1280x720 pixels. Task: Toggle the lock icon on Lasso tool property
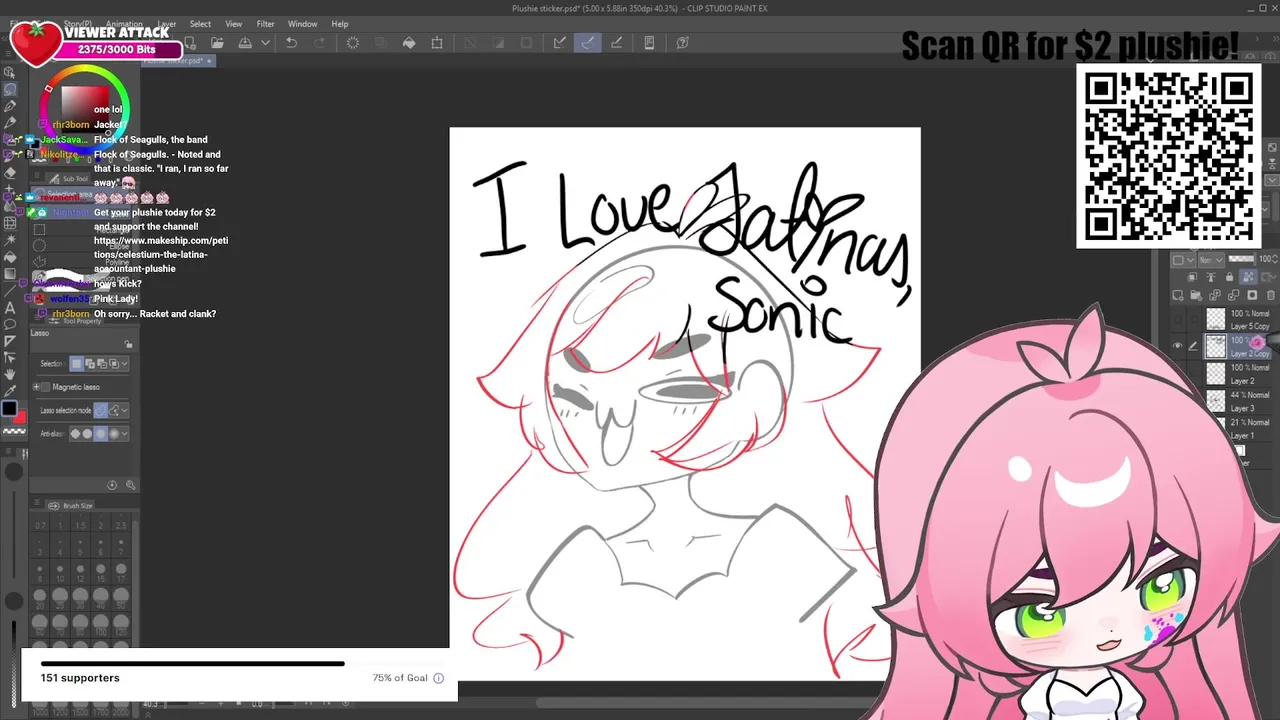coord(129,344)
